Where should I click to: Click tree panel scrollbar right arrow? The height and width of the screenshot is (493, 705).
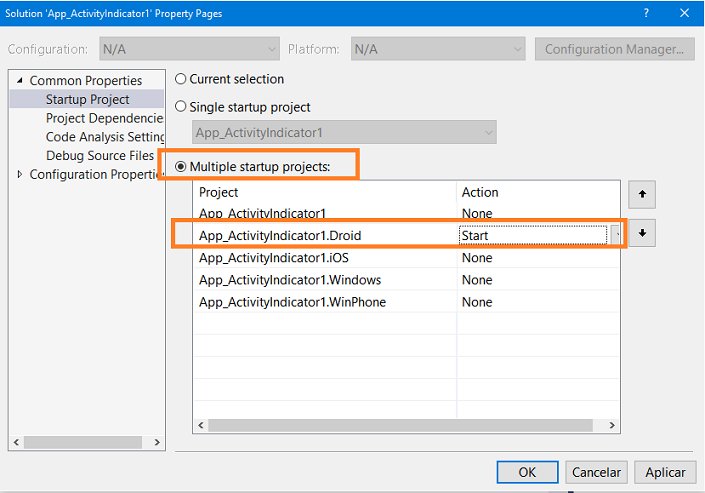(157, 442)
